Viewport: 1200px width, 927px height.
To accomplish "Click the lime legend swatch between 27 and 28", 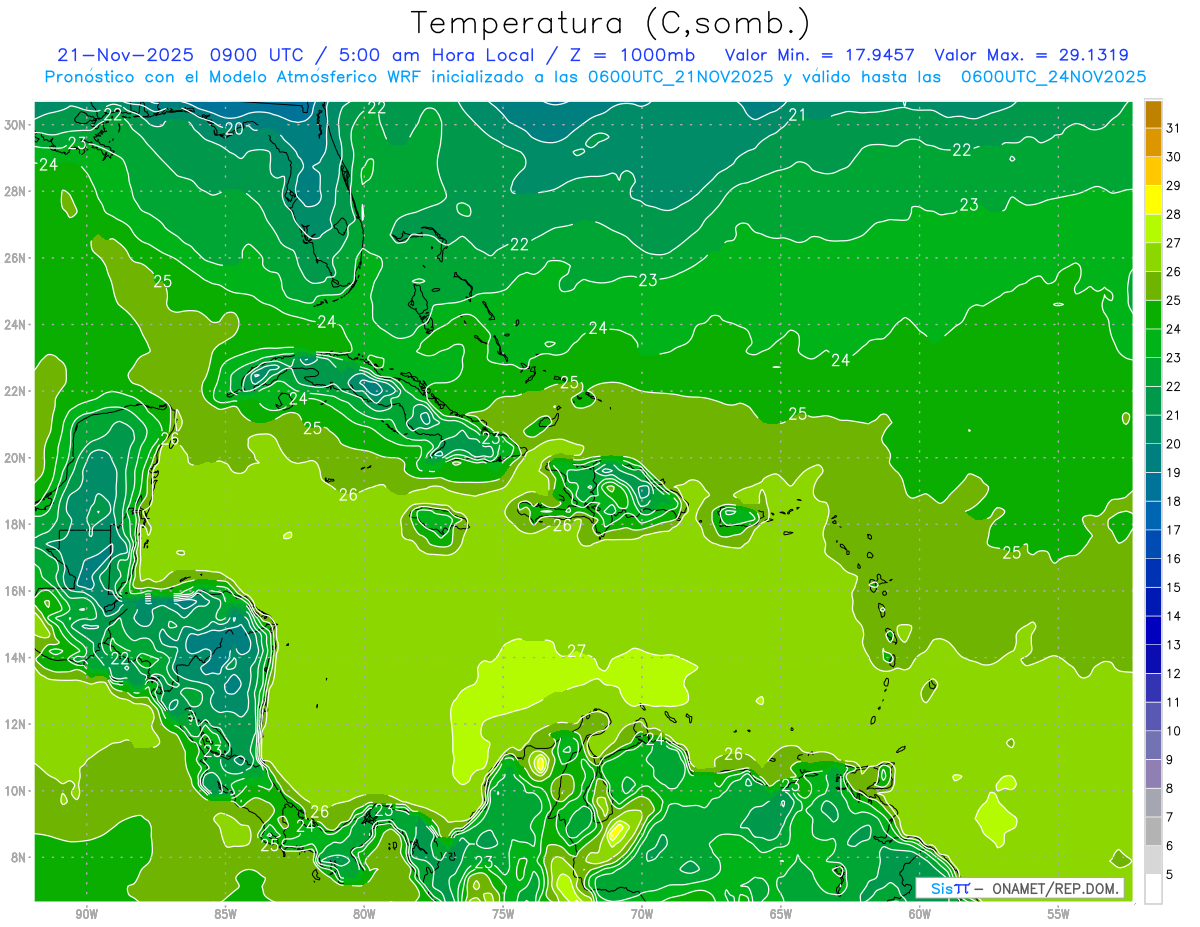I will [x=1153, y=229].
